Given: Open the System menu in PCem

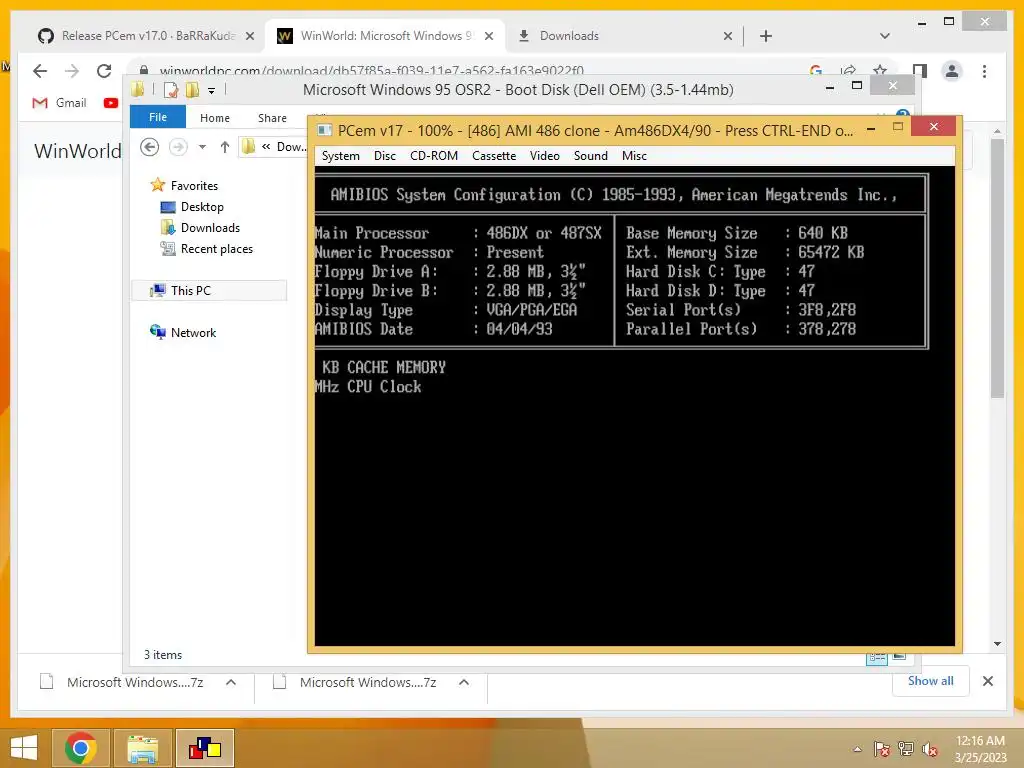Looking at the screenshot, I should 340,155.
